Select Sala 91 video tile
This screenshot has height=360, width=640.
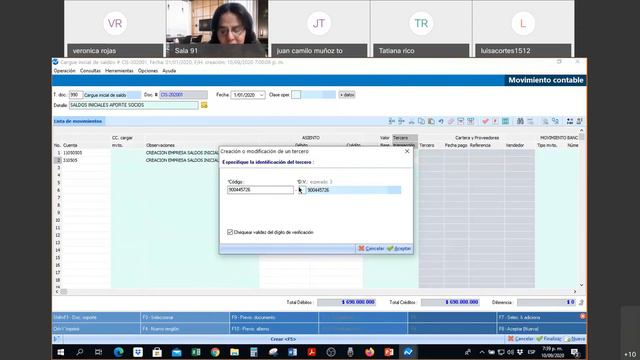[217, 29]
